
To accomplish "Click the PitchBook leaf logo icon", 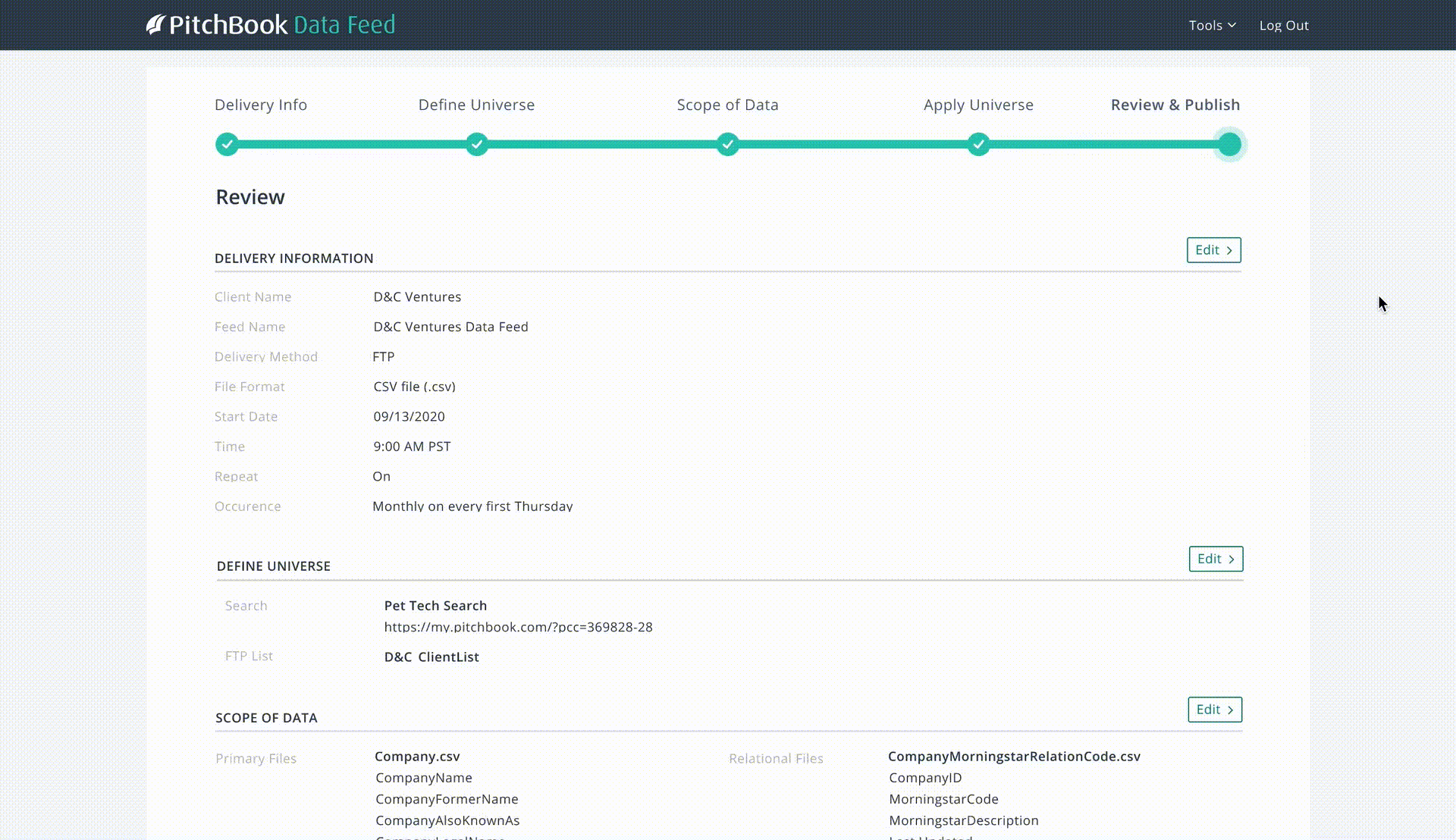I will tap(155, 25).
